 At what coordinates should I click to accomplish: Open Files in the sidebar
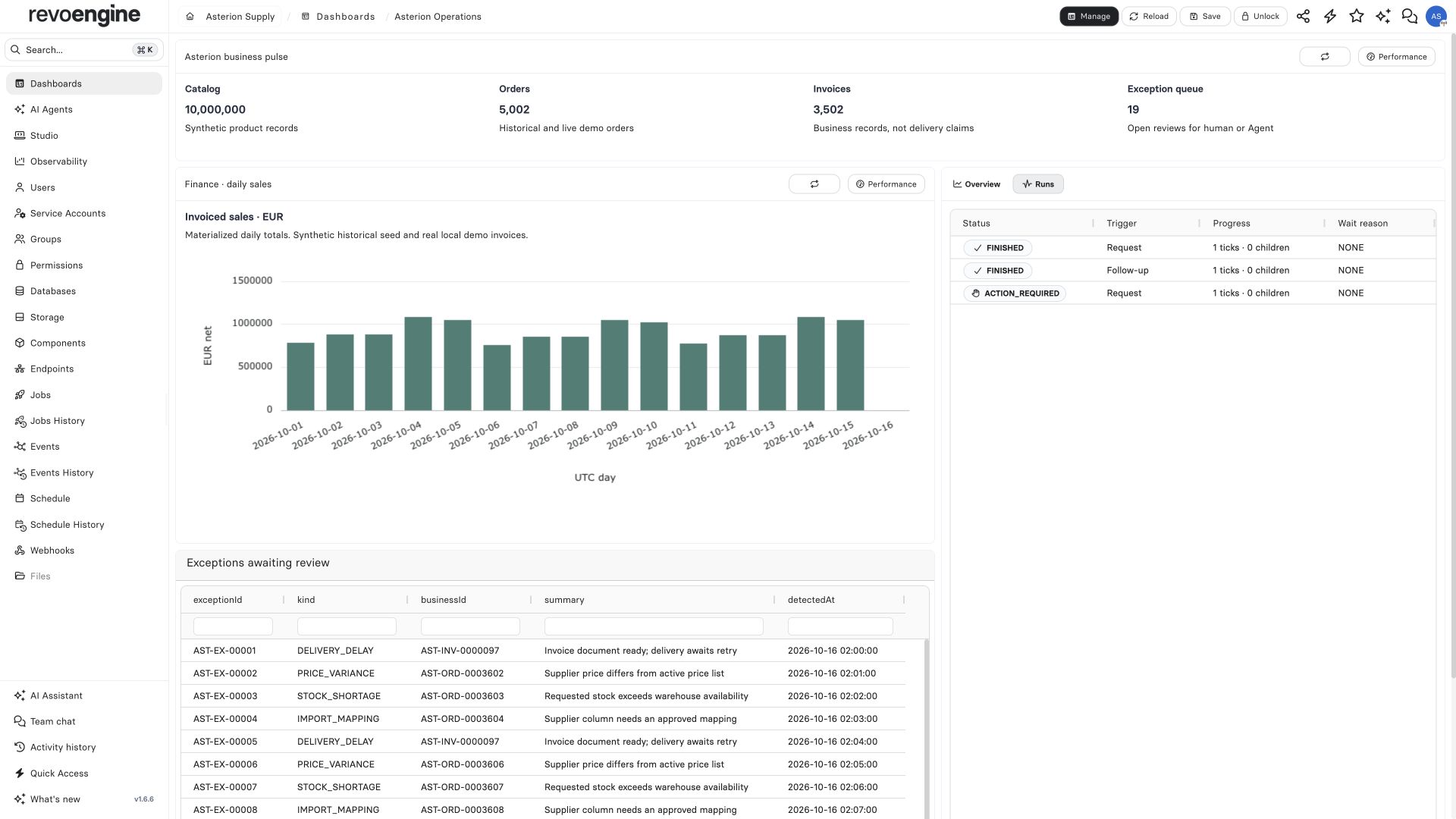pos(84,576)
